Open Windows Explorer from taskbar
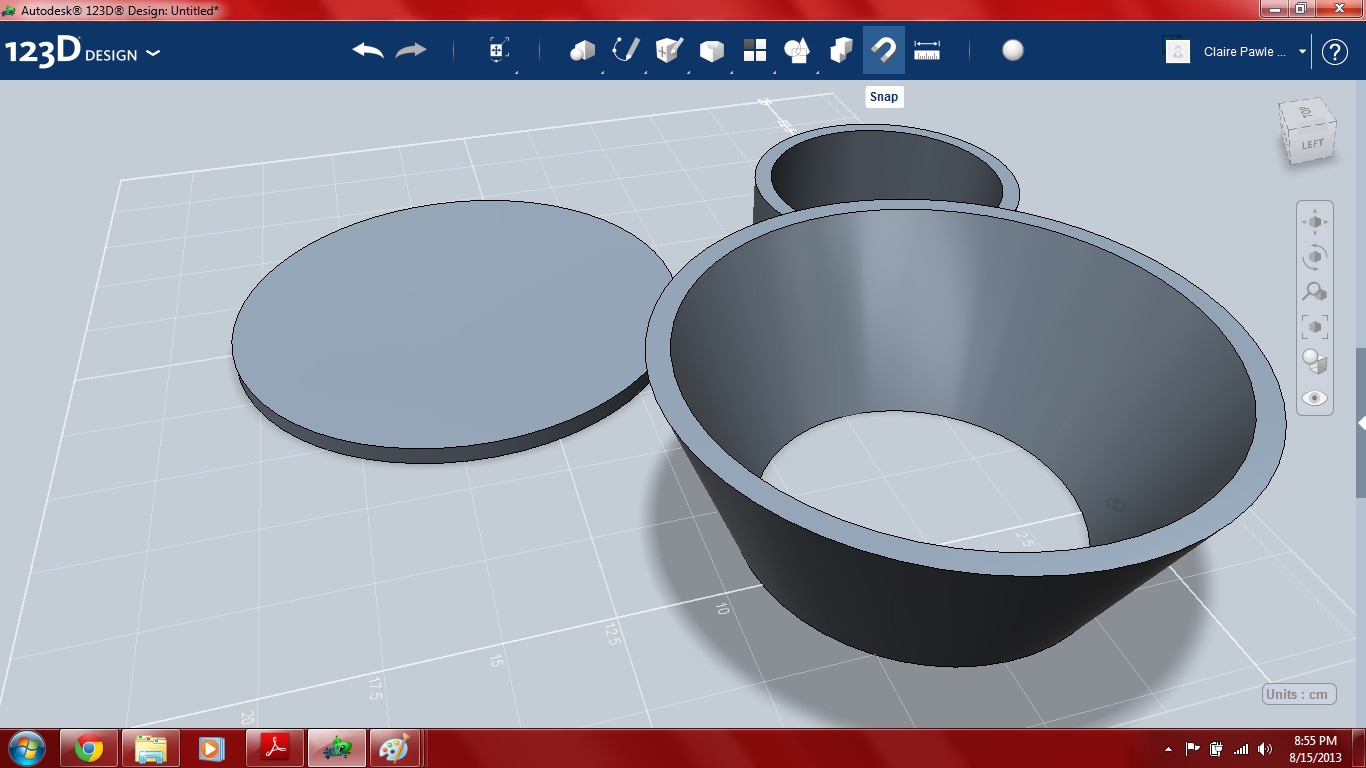This screenshot has width=1366, height=768. point(150,748)
